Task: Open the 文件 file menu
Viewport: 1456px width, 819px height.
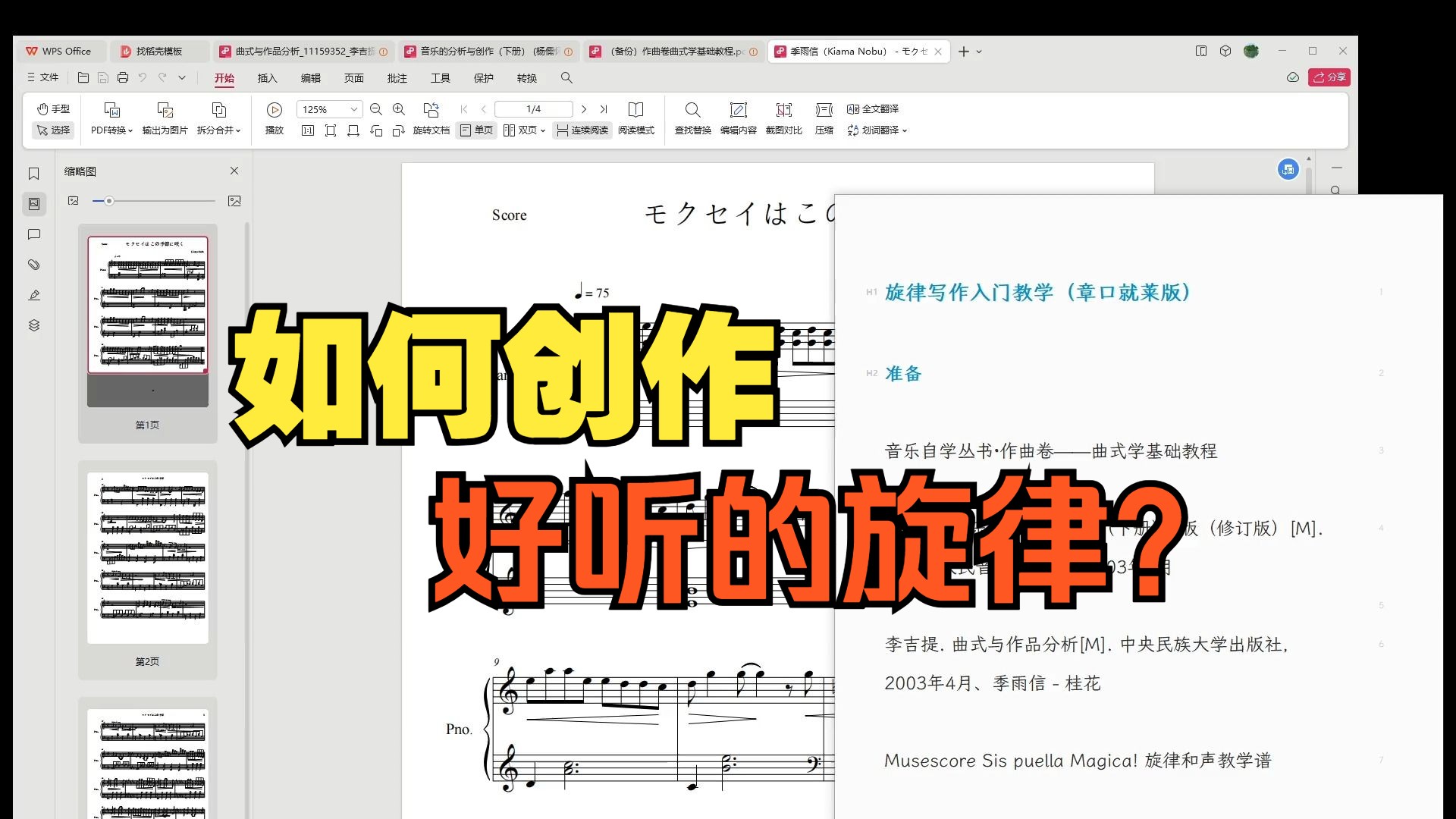Action: [x=43, y=77]
